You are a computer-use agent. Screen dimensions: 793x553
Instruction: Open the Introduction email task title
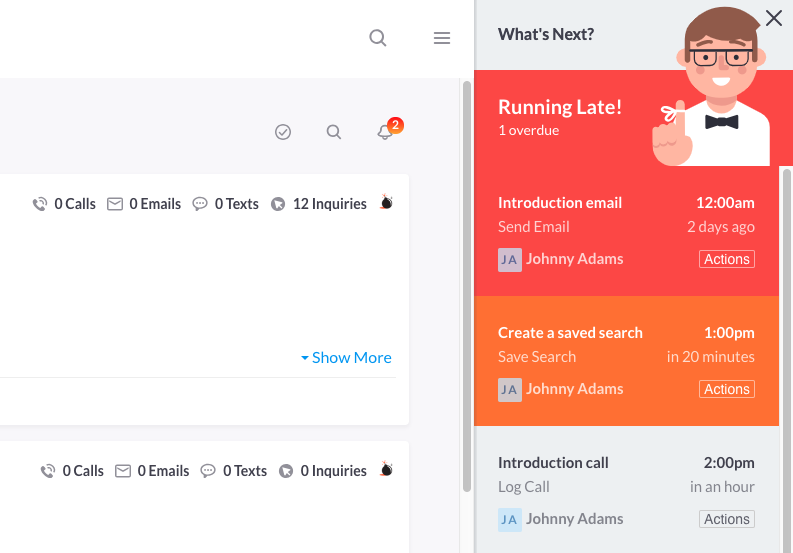[560, 203]
